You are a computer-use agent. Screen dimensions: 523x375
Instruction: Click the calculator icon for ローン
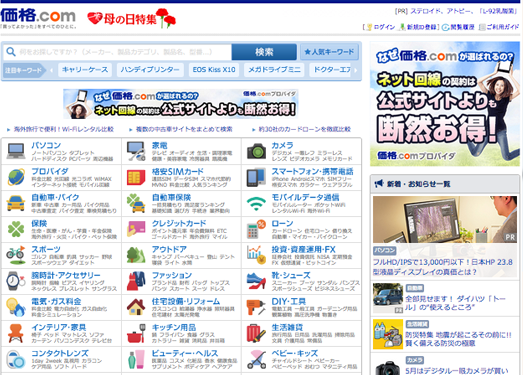pos(256,229)
